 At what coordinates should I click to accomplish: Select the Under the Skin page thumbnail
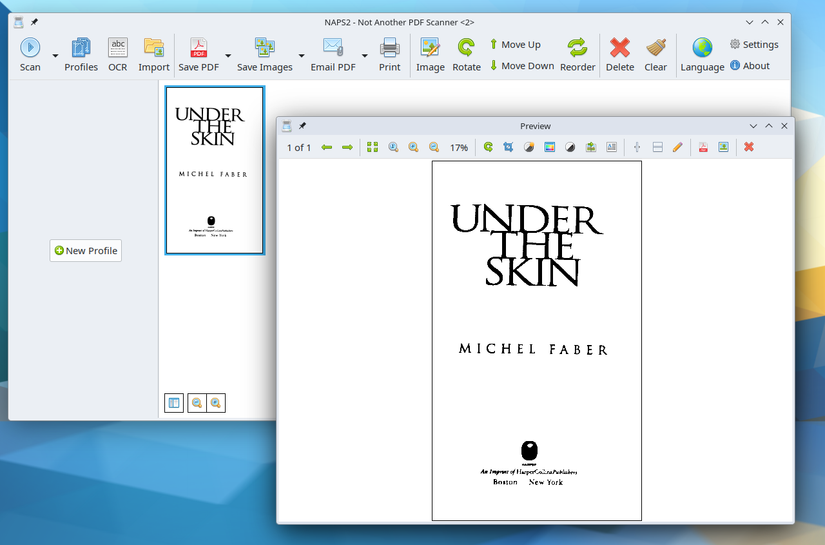[x=214, y=170]
